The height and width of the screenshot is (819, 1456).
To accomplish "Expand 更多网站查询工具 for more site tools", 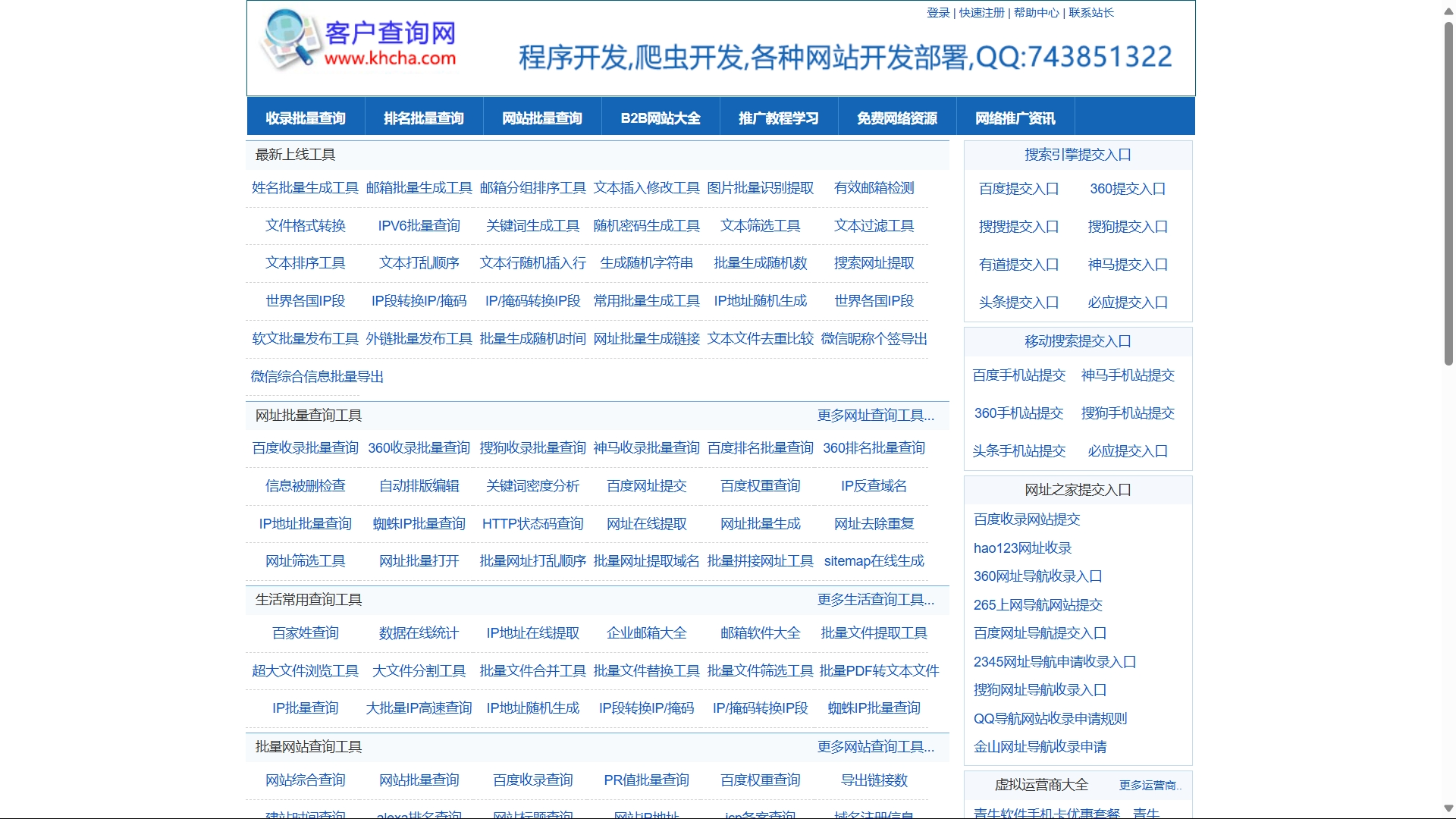I will click(x=875, y=747).
